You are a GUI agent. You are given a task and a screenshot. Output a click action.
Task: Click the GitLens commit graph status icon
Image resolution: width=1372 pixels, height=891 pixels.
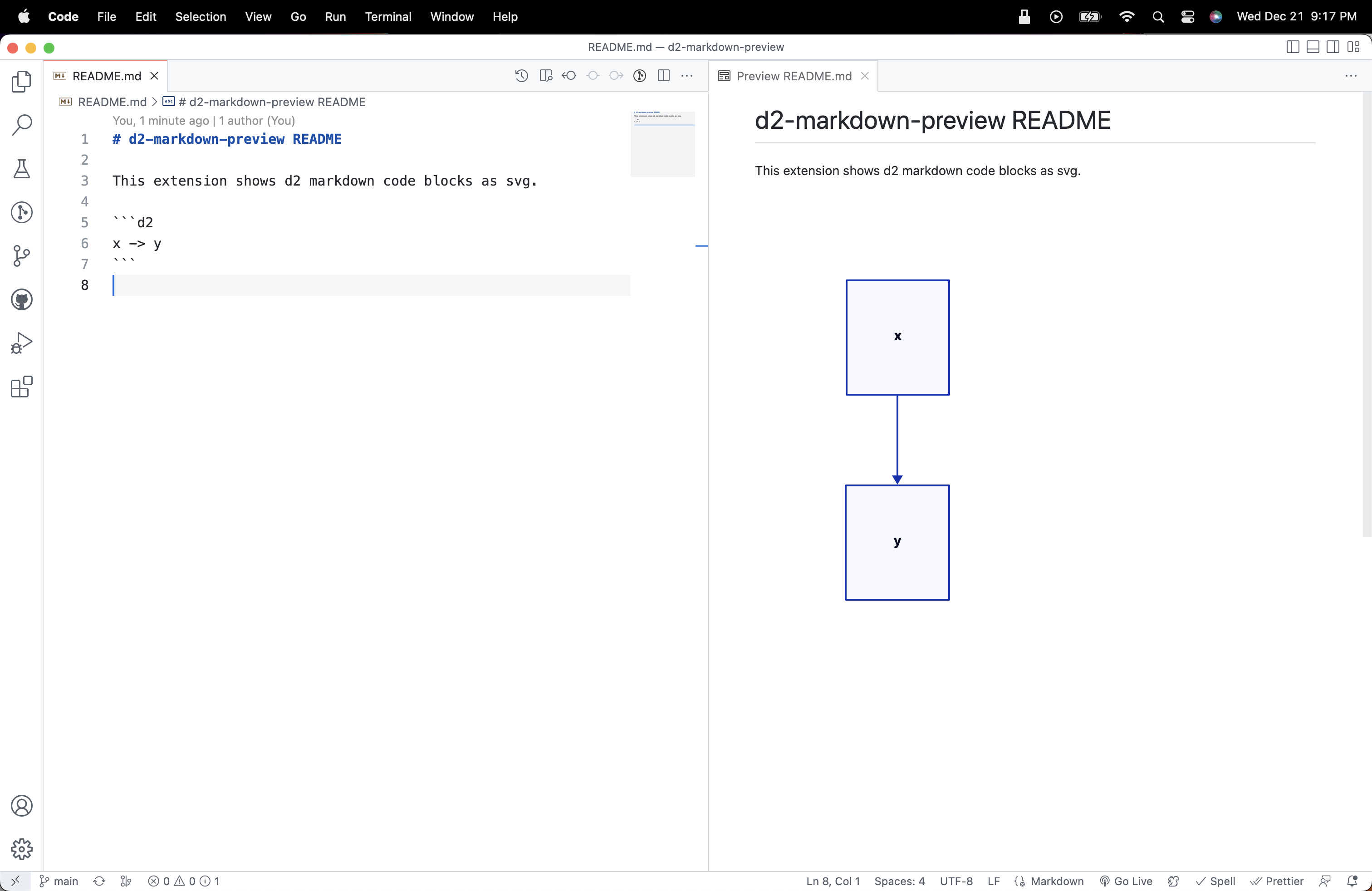126,881
